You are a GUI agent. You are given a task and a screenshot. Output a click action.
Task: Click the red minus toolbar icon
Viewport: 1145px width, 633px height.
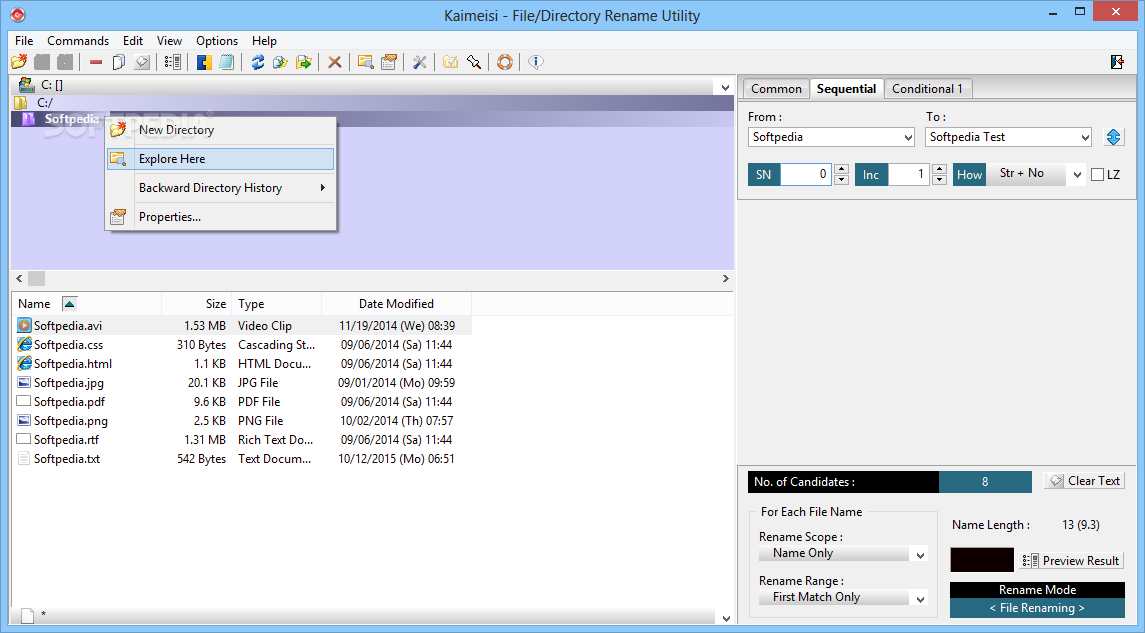point(96,62)
